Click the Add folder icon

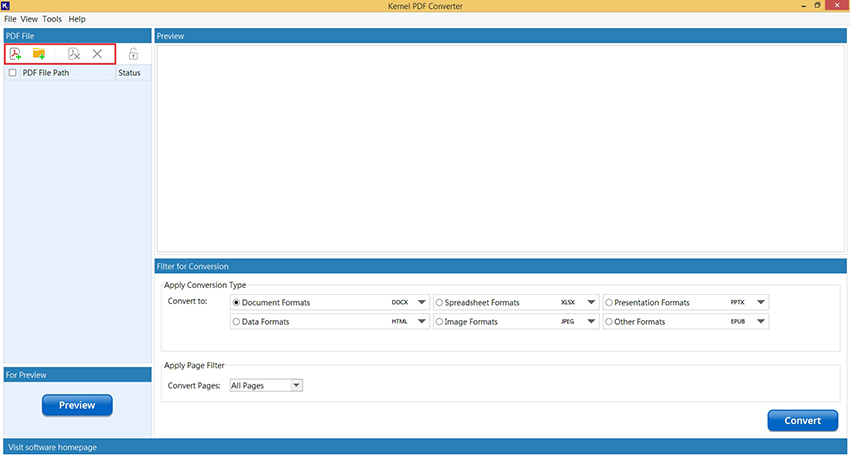click(x=38, y=54)
